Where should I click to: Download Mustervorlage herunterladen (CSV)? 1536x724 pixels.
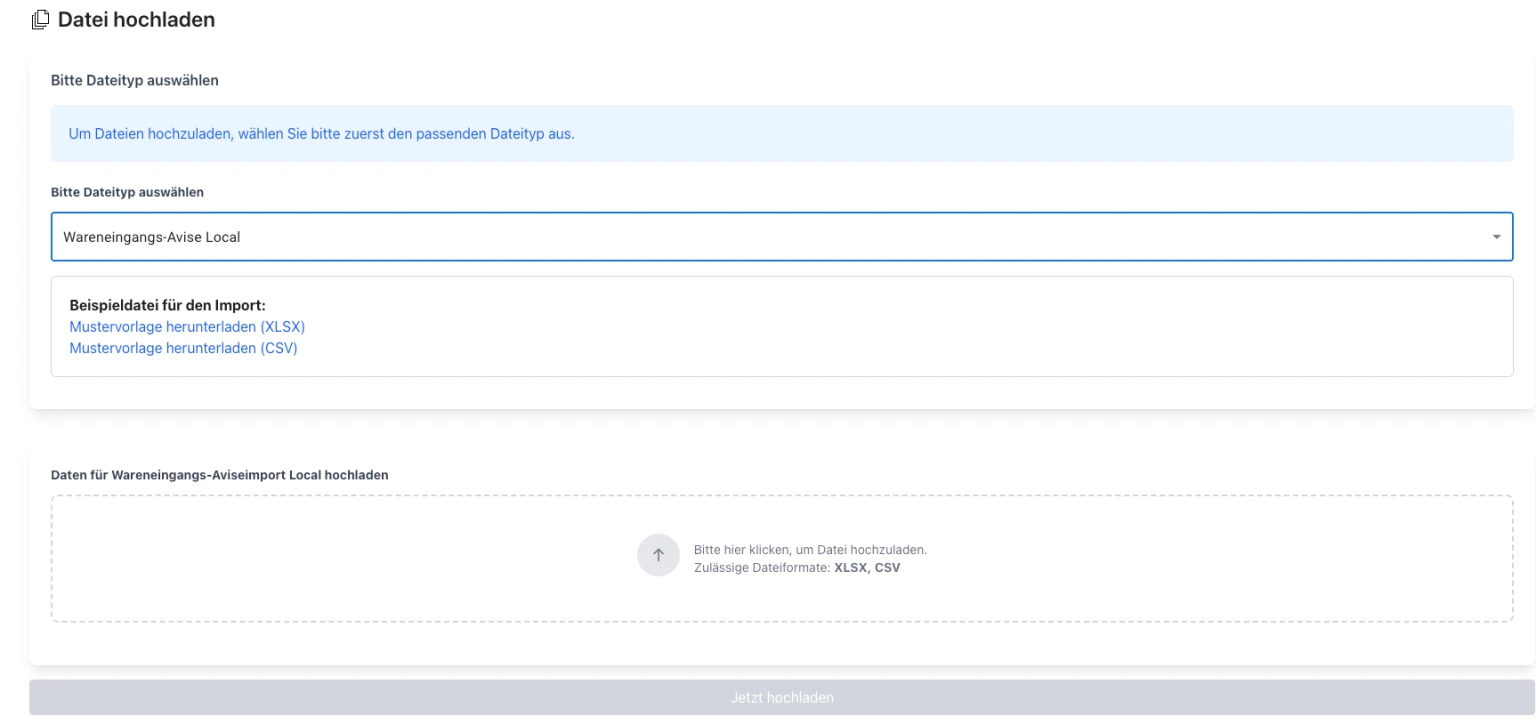click(x=184, y=348)
